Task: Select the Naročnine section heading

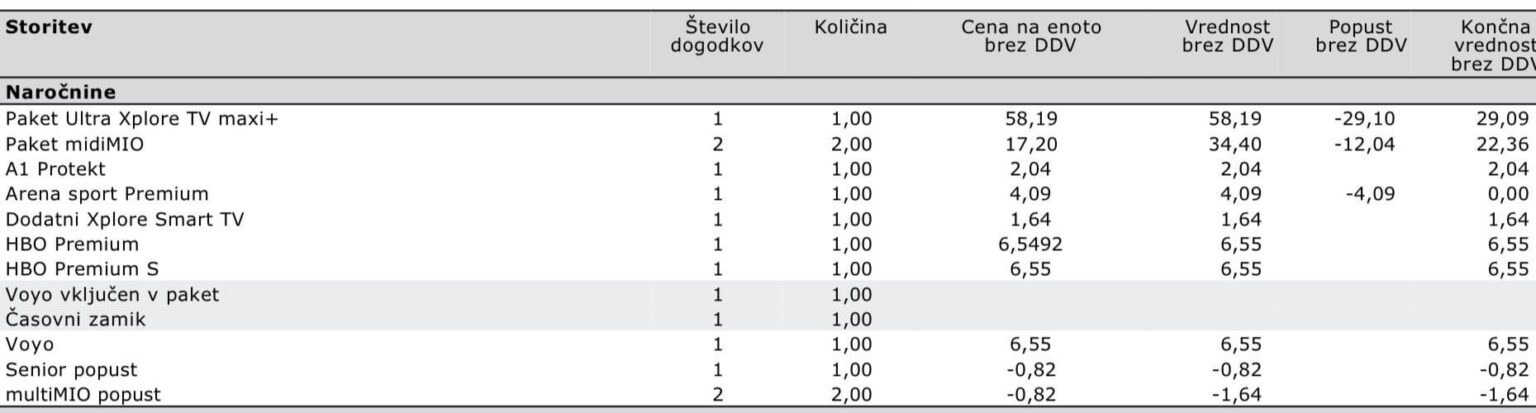Action: pos(60,92)
